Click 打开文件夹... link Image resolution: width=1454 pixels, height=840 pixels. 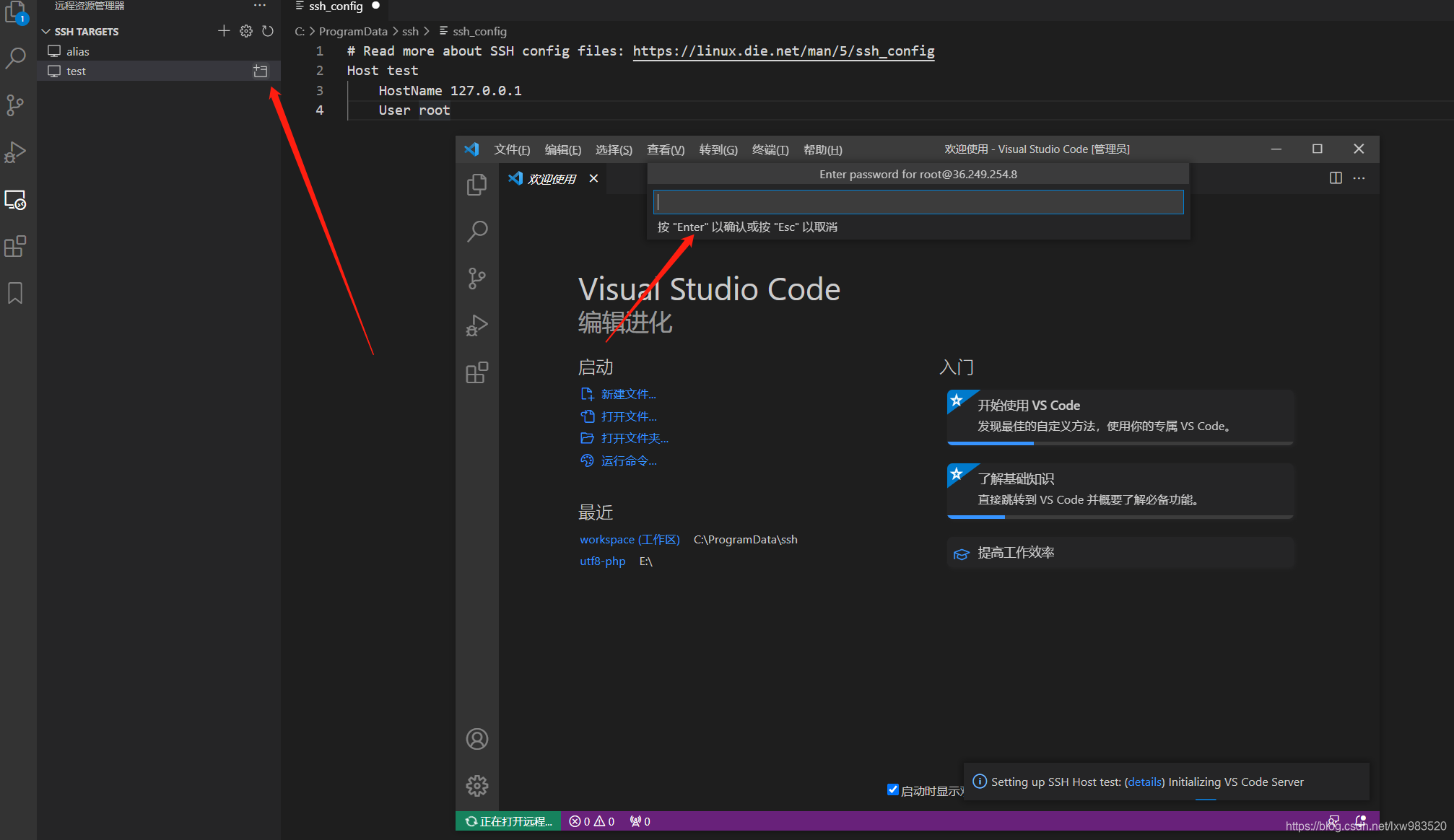click(x=635, y=438)
